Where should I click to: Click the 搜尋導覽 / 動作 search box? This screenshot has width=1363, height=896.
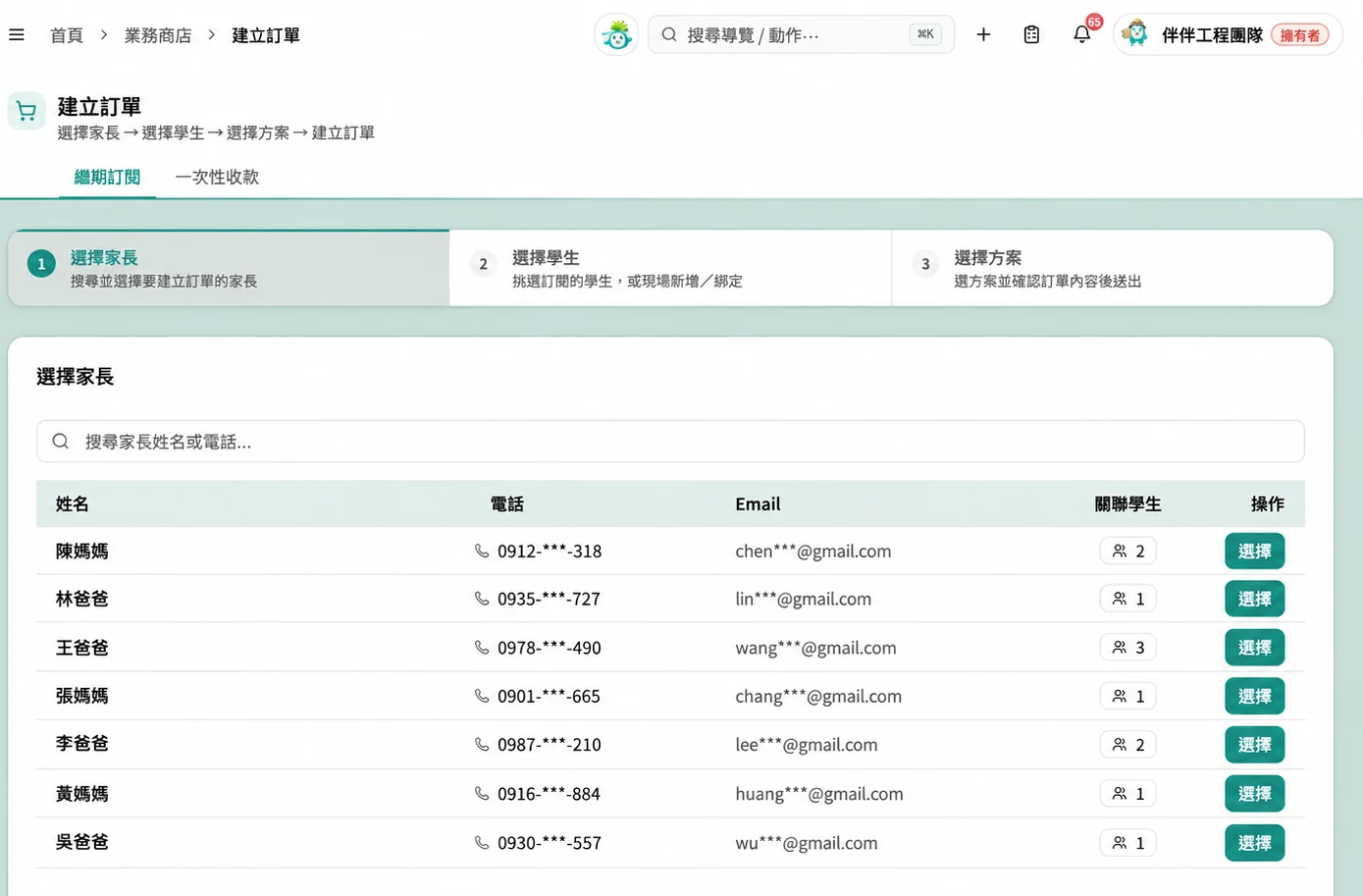[801, 34]
